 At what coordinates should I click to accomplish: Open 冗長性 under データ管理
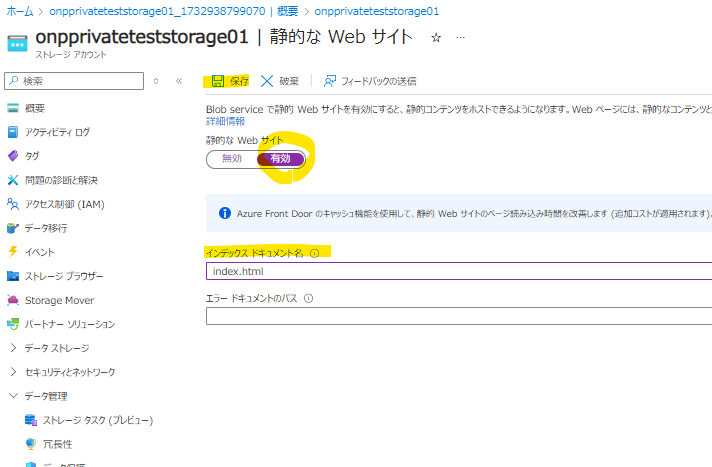[x=58, y=444]
